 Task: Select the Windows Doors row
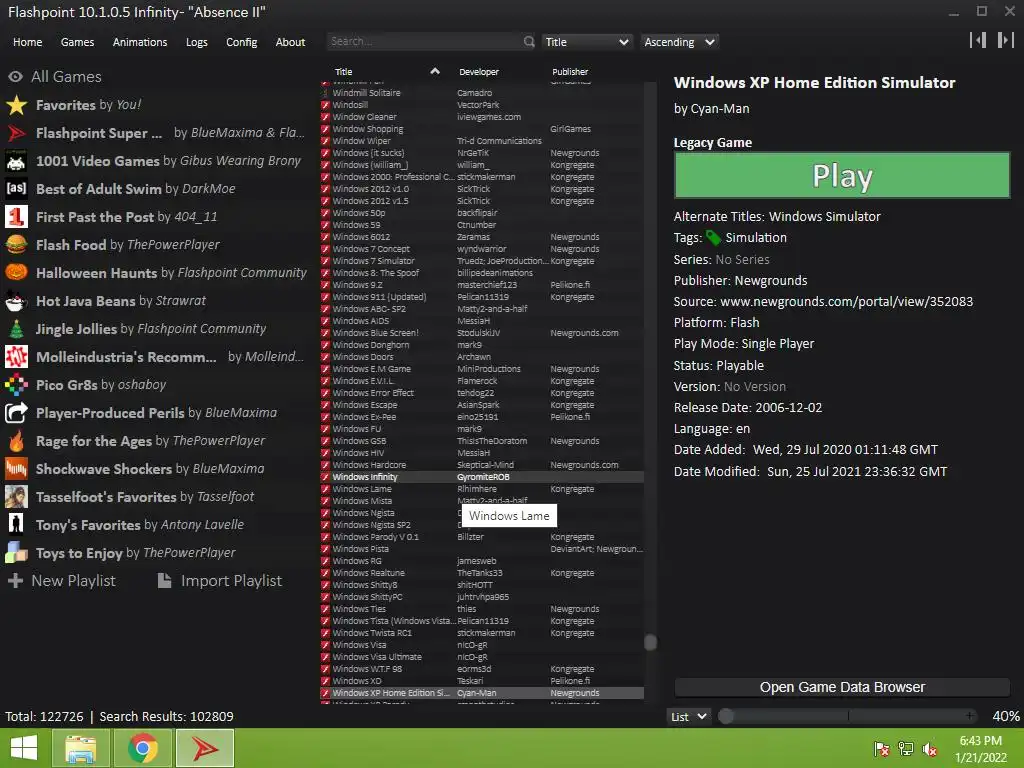(482, 357)
